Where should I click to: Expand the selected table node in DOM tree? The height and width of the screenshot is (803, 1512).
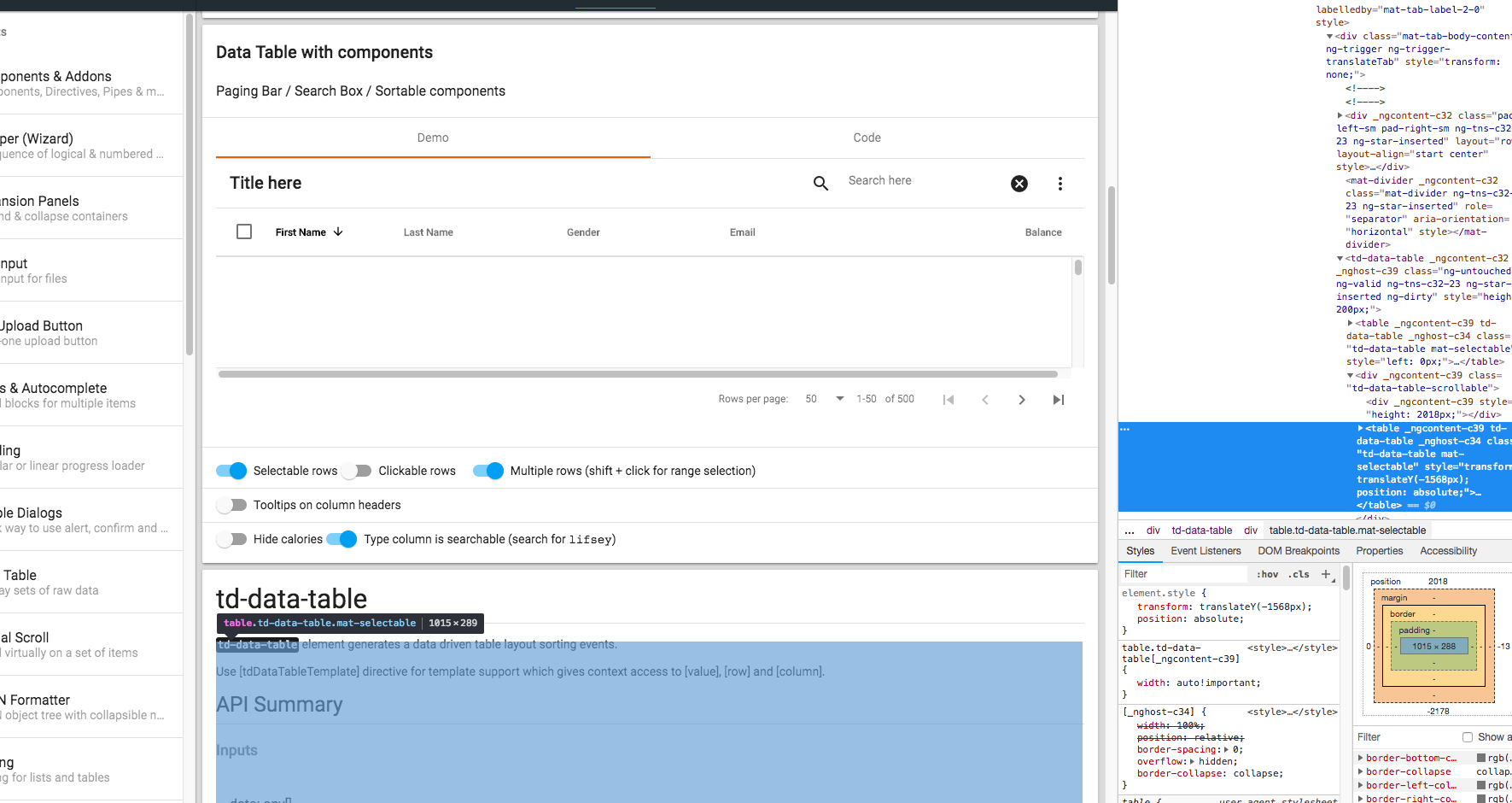pyautogui.click(x=1361, y=428)
